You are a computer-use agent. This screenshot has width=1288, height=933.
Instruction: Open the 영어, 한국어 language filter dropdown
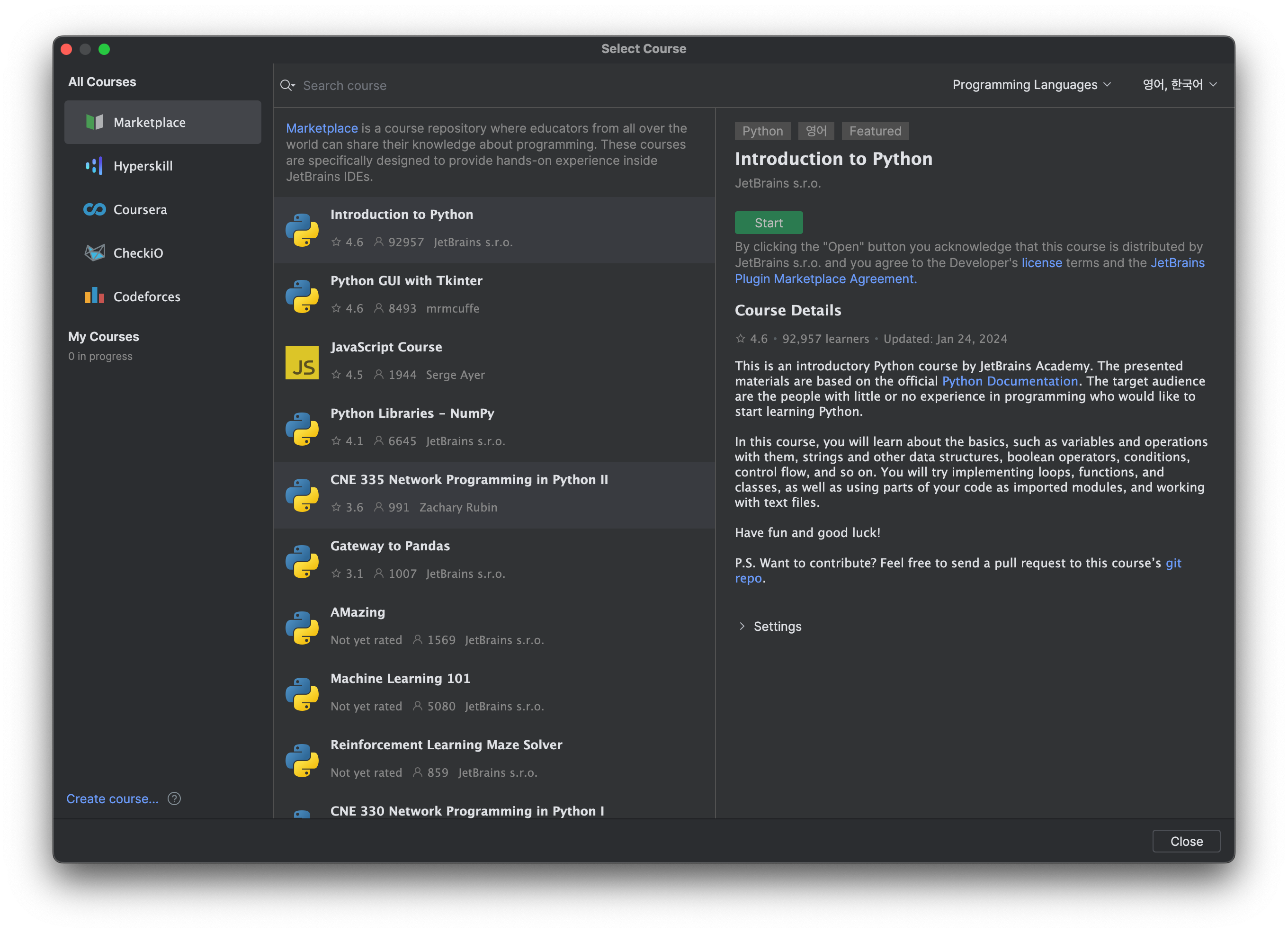[1179, 85]
